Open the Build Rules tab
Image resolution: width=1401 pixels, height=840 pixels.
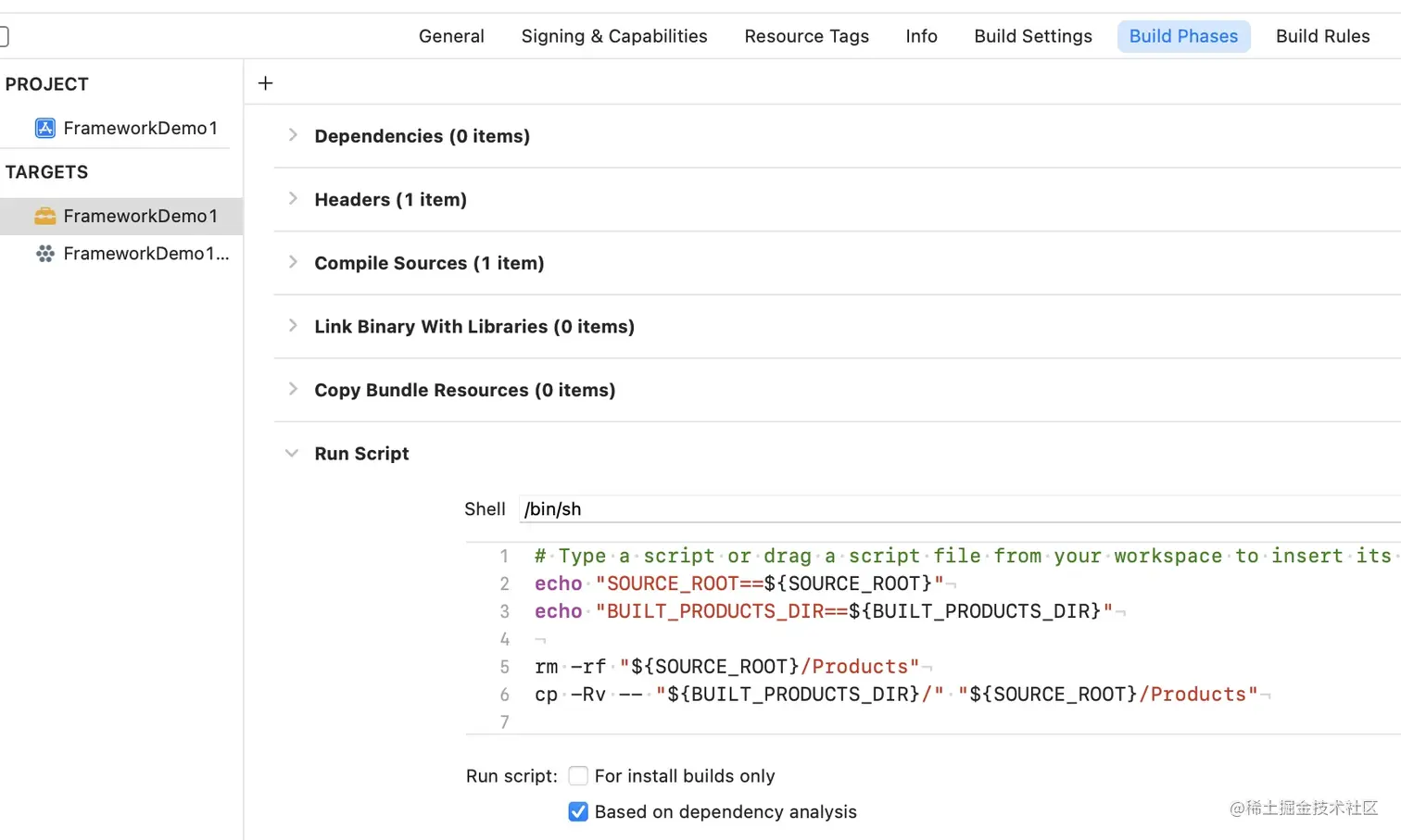coord(1322,36)
